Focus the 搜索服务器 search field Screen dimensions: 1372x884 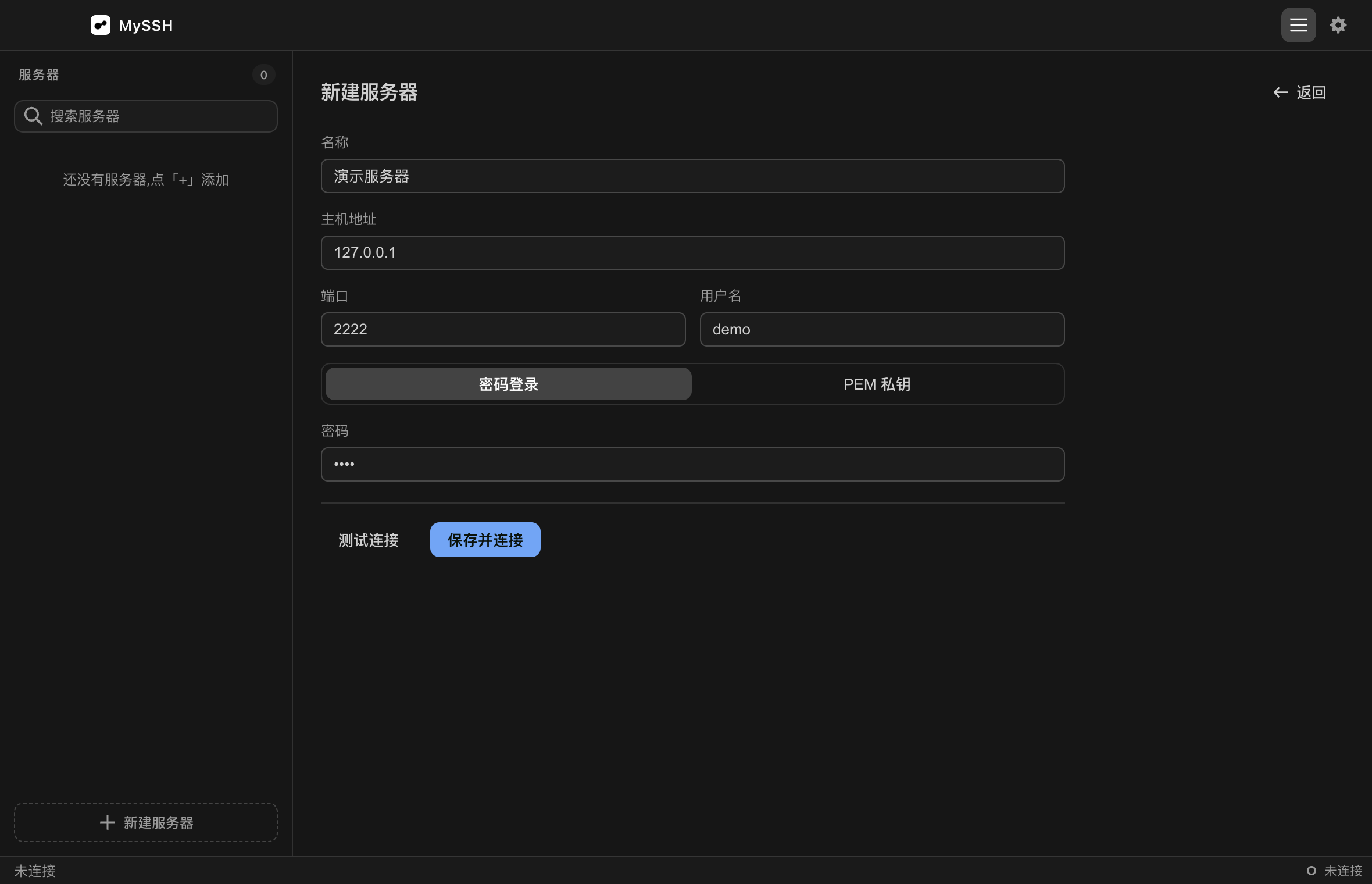point(145,116)
